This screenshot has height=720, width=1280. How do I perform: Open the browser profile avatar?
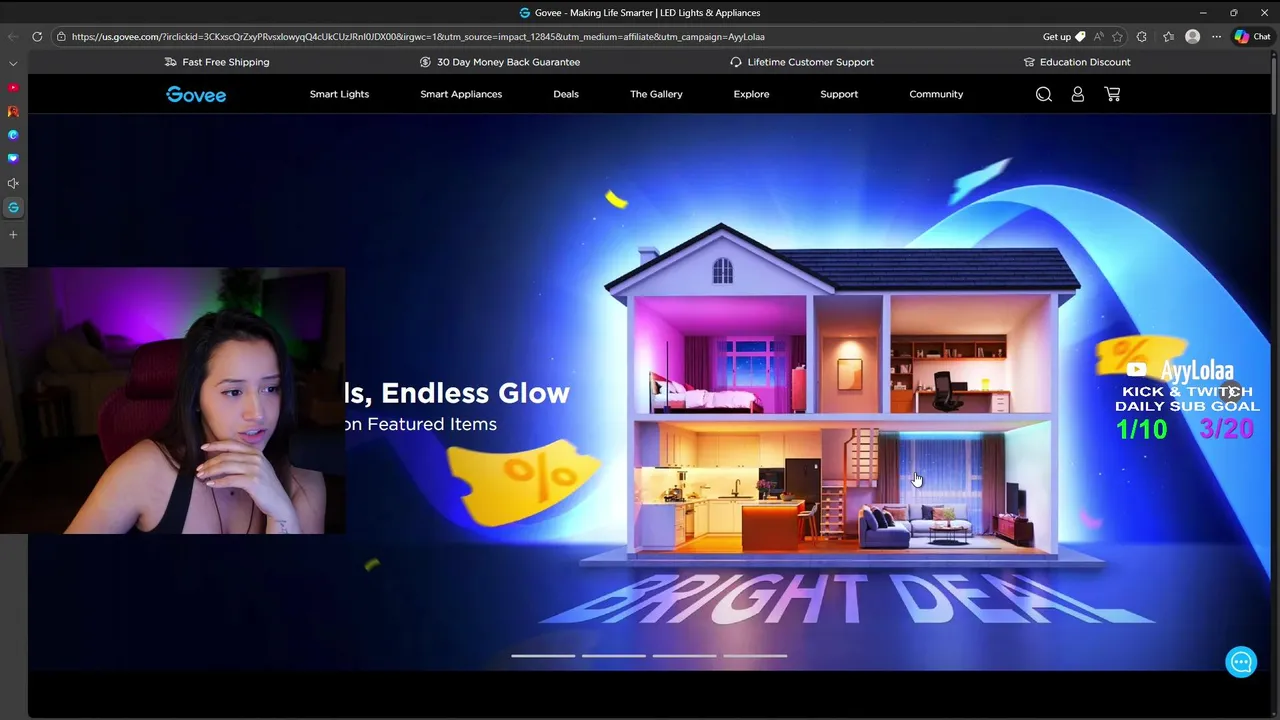click(1192, 37)
